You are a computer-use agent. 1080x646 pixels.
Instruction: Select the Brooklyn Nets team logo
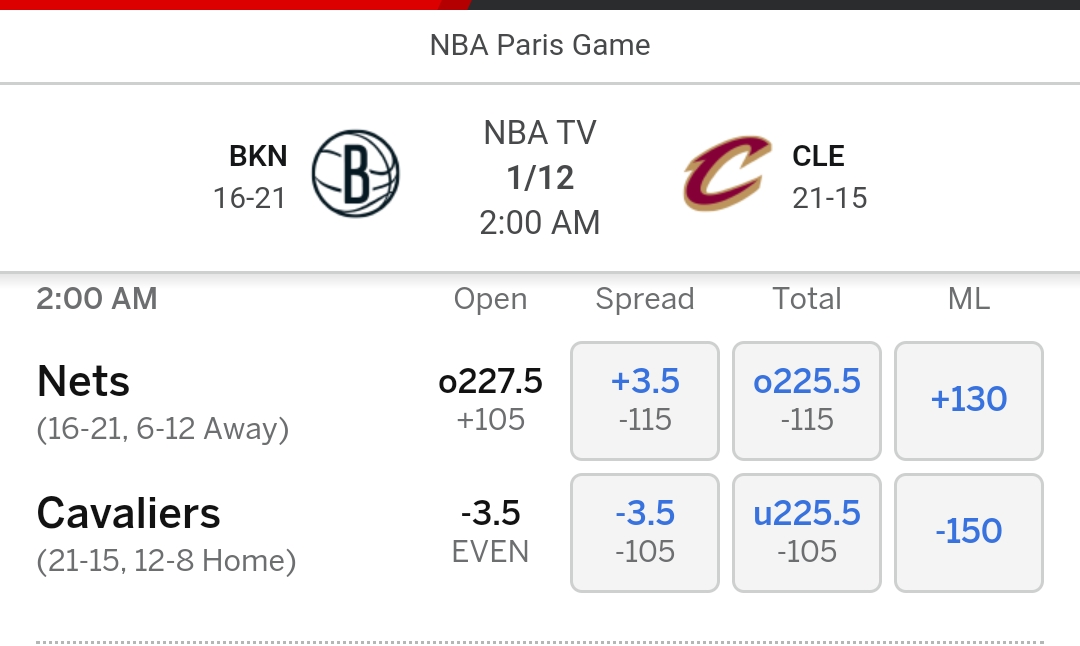tap(357, 173)
